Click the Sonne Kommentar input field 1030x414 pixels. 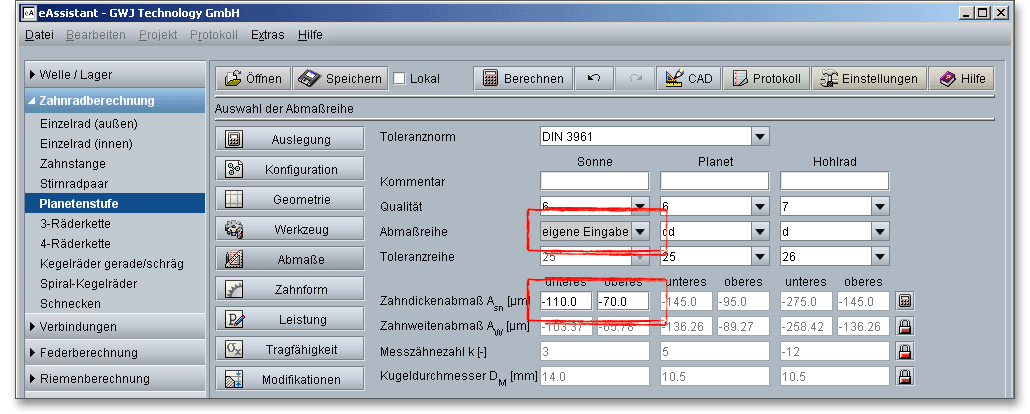point(594,181)
